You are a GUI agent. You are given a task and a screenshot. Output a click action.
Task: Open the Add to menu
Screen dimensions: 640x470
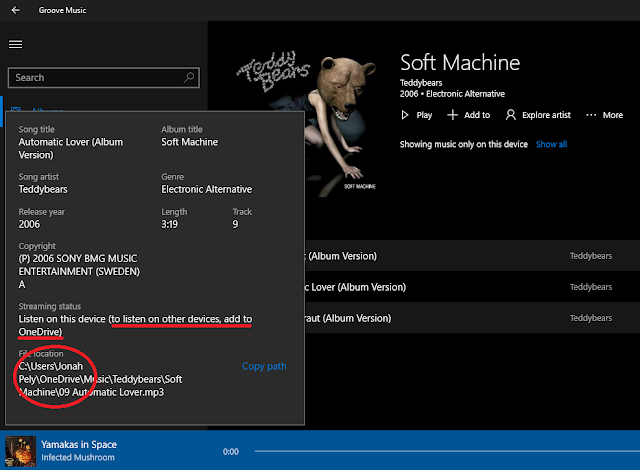click(469, 115)
